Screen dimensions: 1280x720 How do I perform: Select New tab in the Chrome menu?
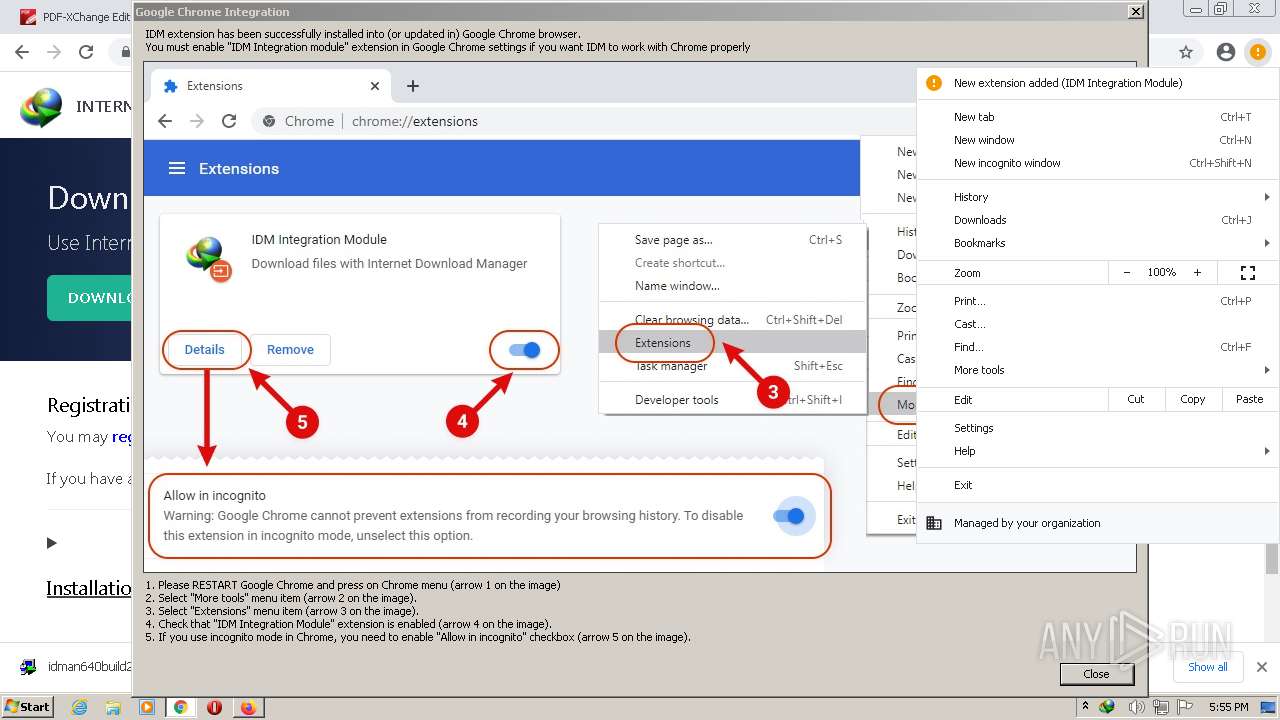click(1098, 117)
